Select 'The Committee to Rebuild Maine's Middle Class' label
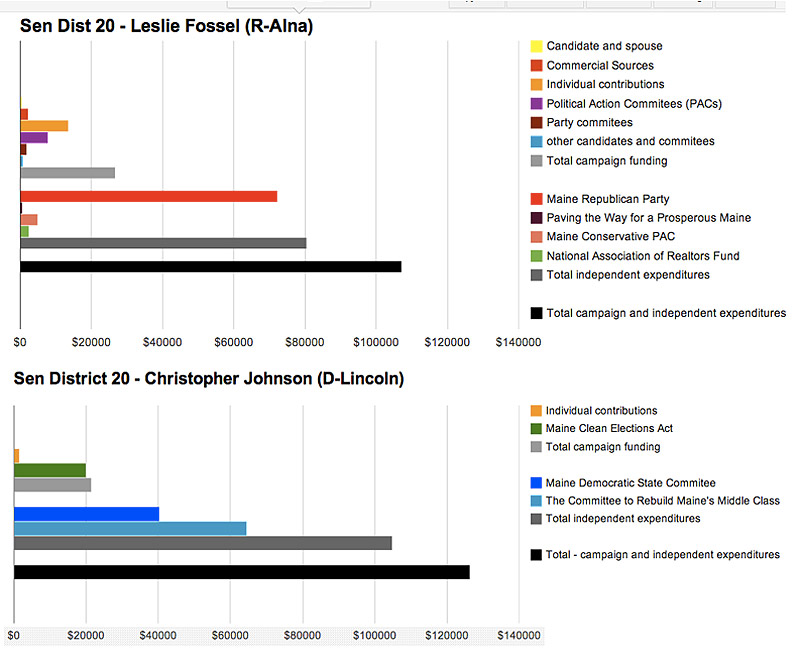This screenshot has height=657, width=800. 663,501
